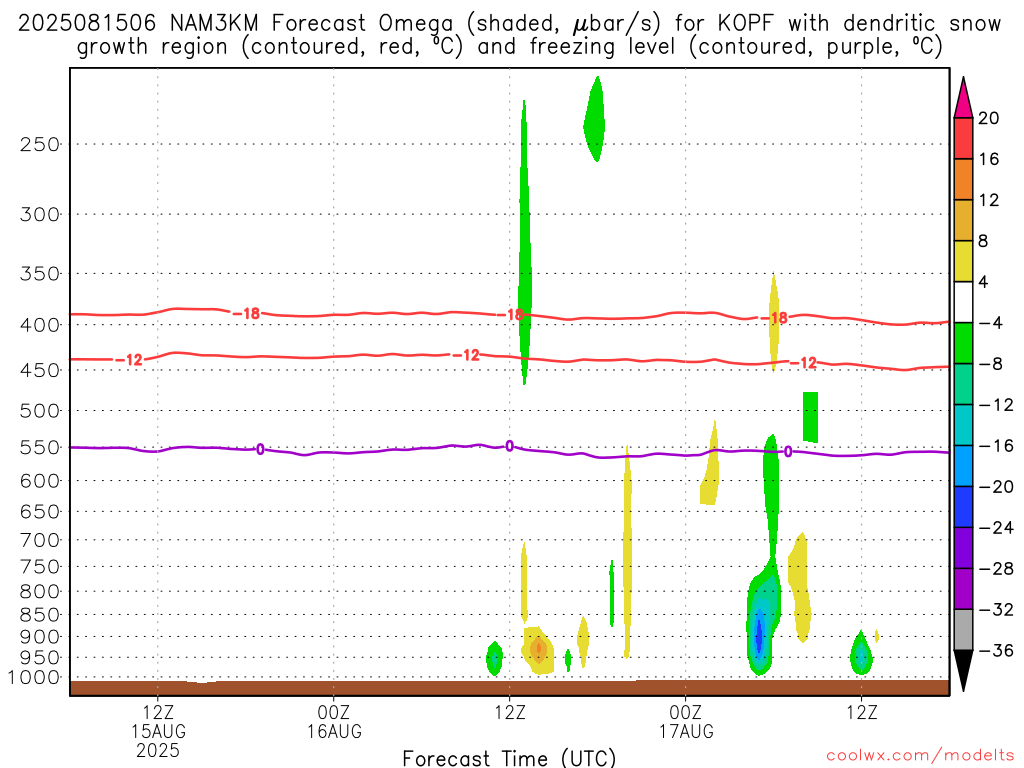
Task: Click the colorbar tick label -32
Action: [x=996, y=609]
